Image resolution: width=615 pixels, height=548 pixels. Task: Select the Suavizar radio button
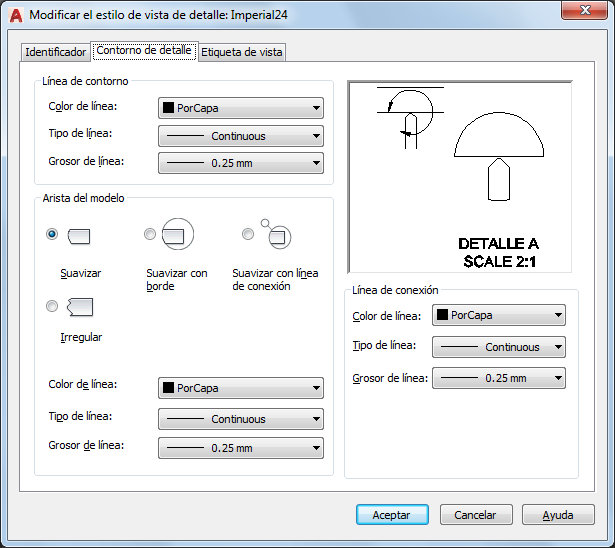pos(52,234)
